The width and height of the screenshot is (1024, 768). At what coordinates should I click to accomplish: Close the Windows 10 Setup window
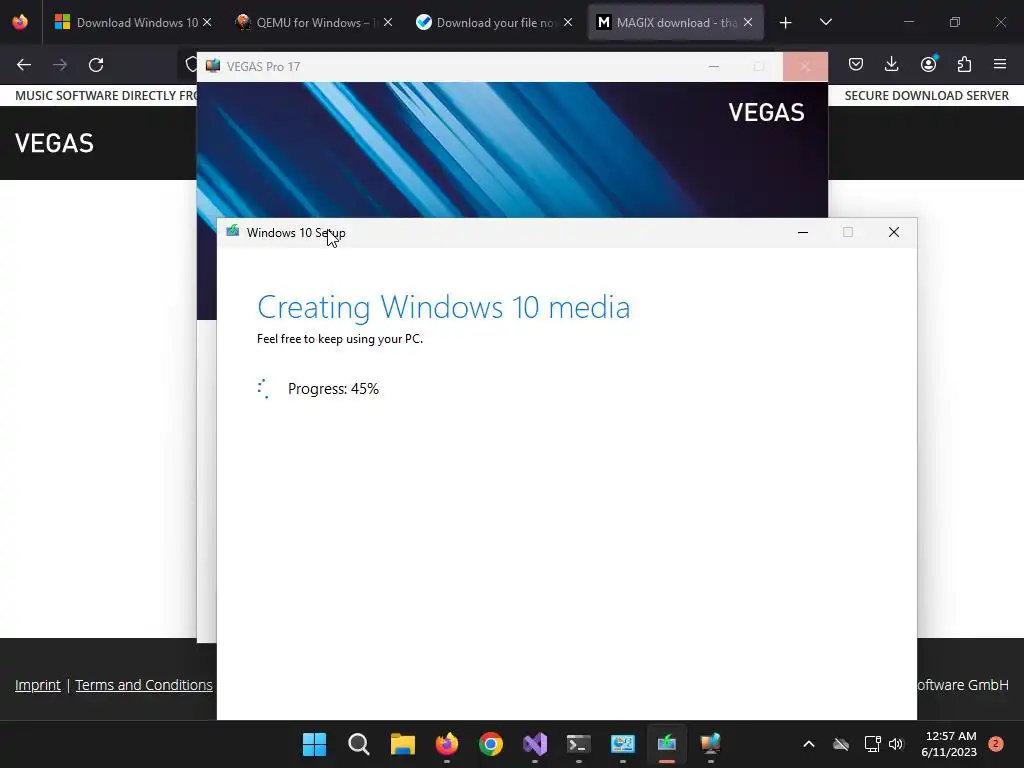pos(894,232)
